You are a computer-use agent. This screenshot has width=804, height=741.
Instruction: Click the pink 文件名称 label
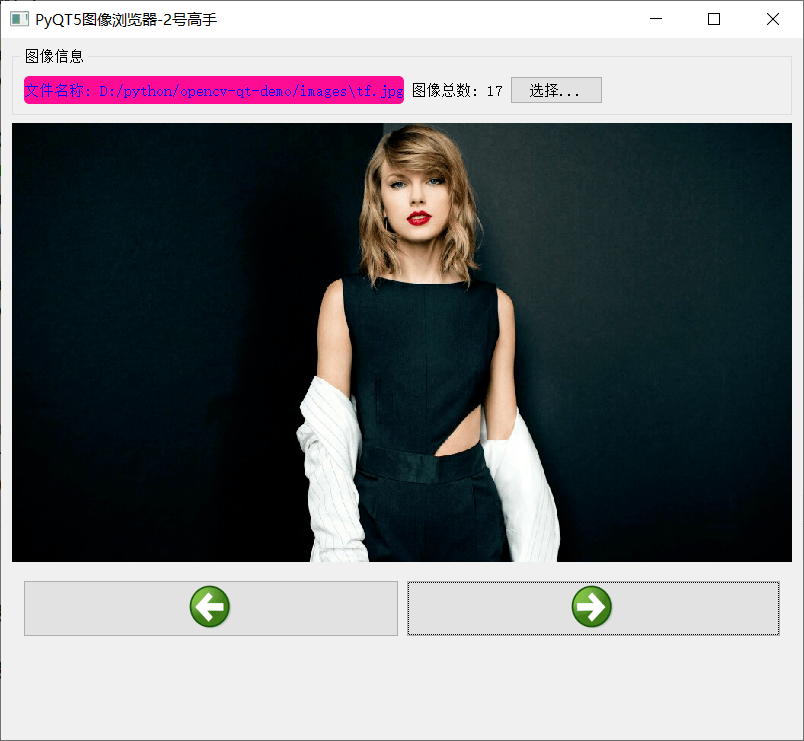60,90
